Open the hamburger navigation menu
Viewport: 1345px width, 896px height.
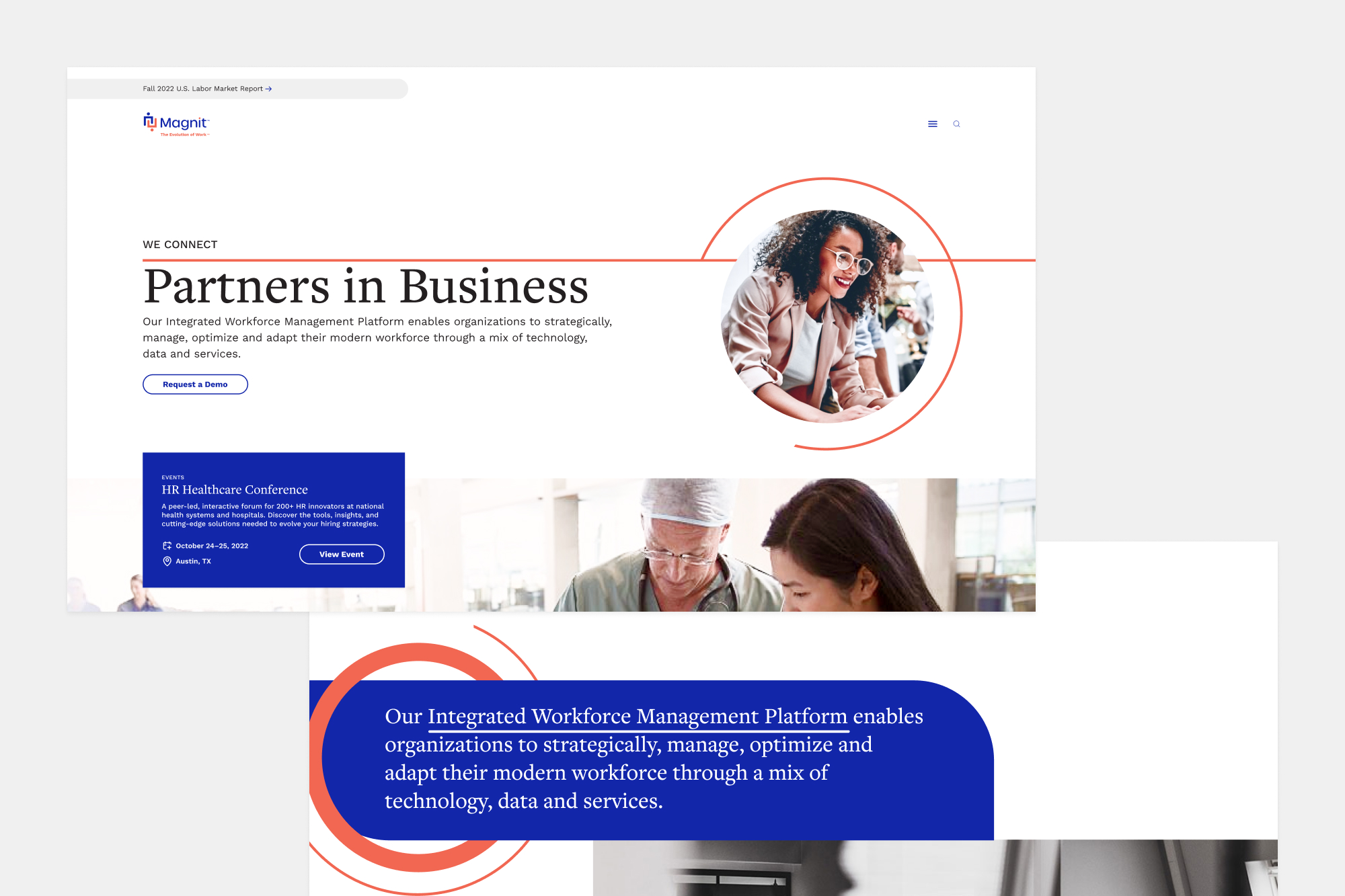pos(932,124)
